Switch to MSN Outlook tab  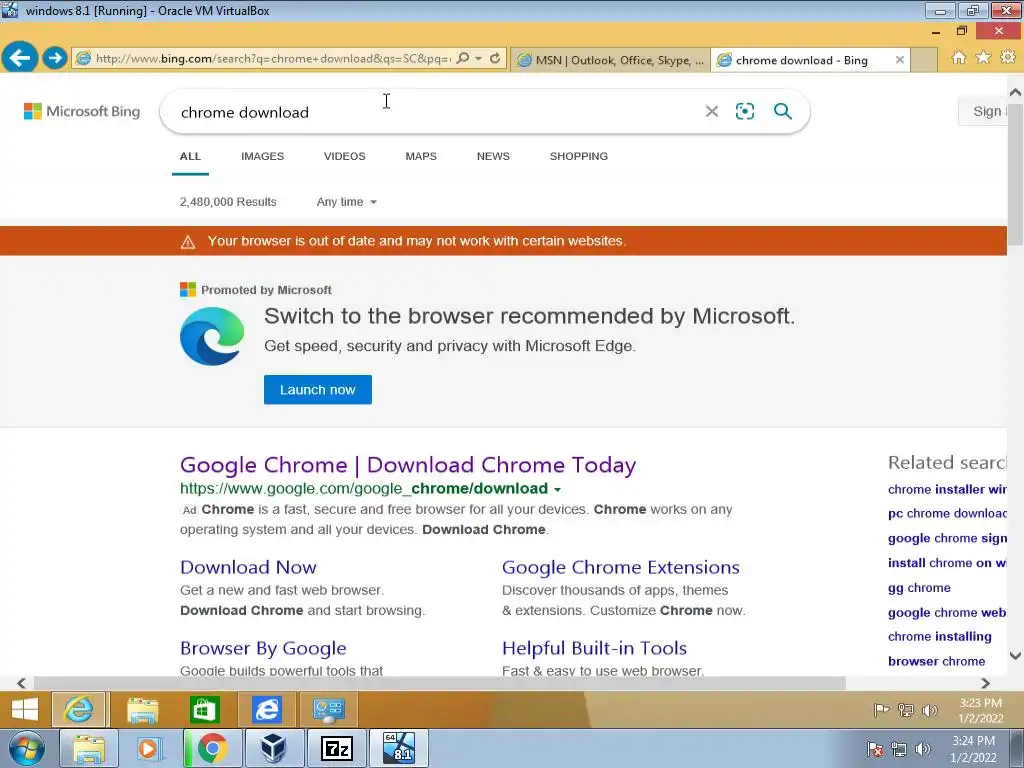pyautogui.click(x=611, y=60)
